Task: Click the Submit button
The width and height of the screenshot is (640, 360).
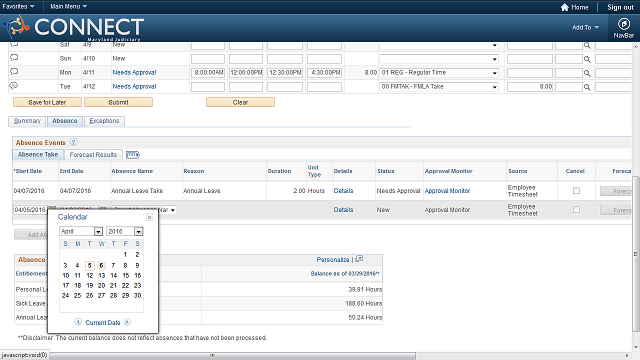Action: [118, 102]
